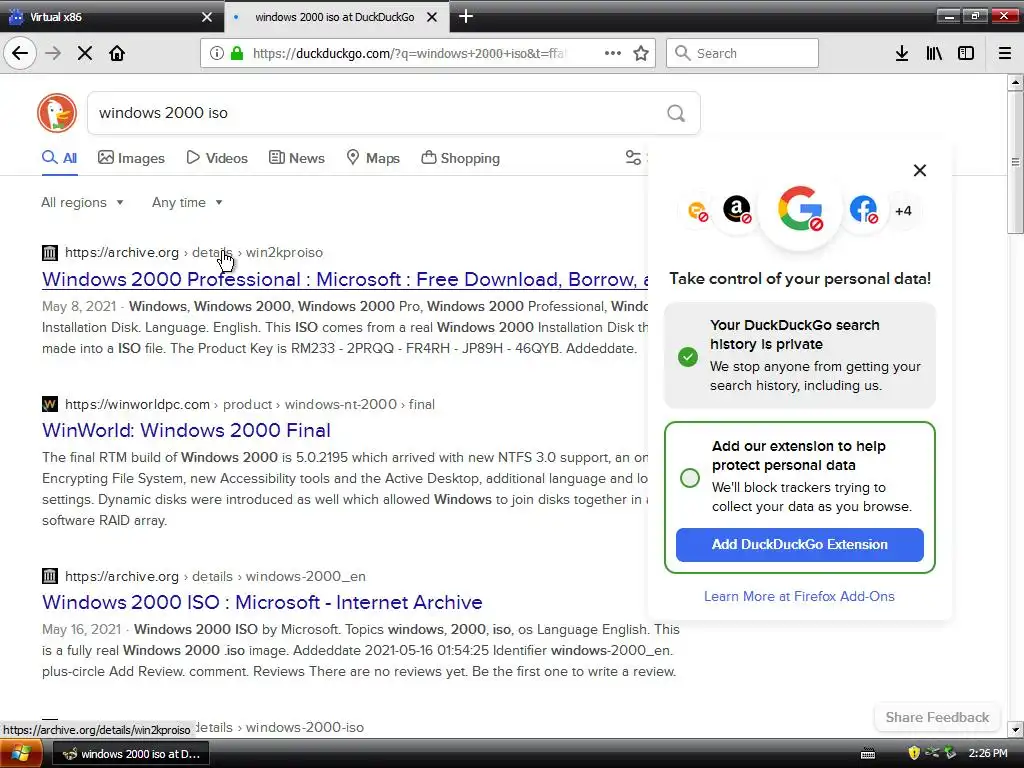Click the archive.org win2kproiso URL breadcrumb

coord(193,253)
